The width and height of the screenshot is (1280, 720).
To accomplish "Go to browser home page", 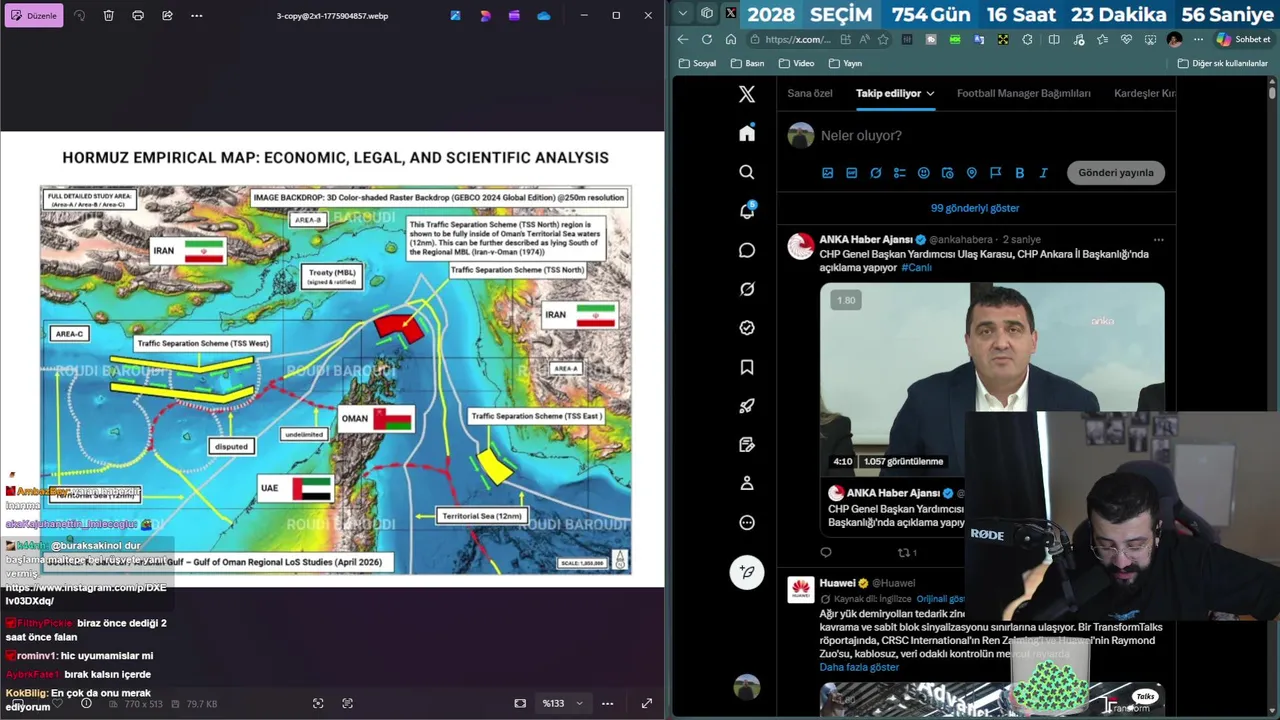I will pos(731,39).
